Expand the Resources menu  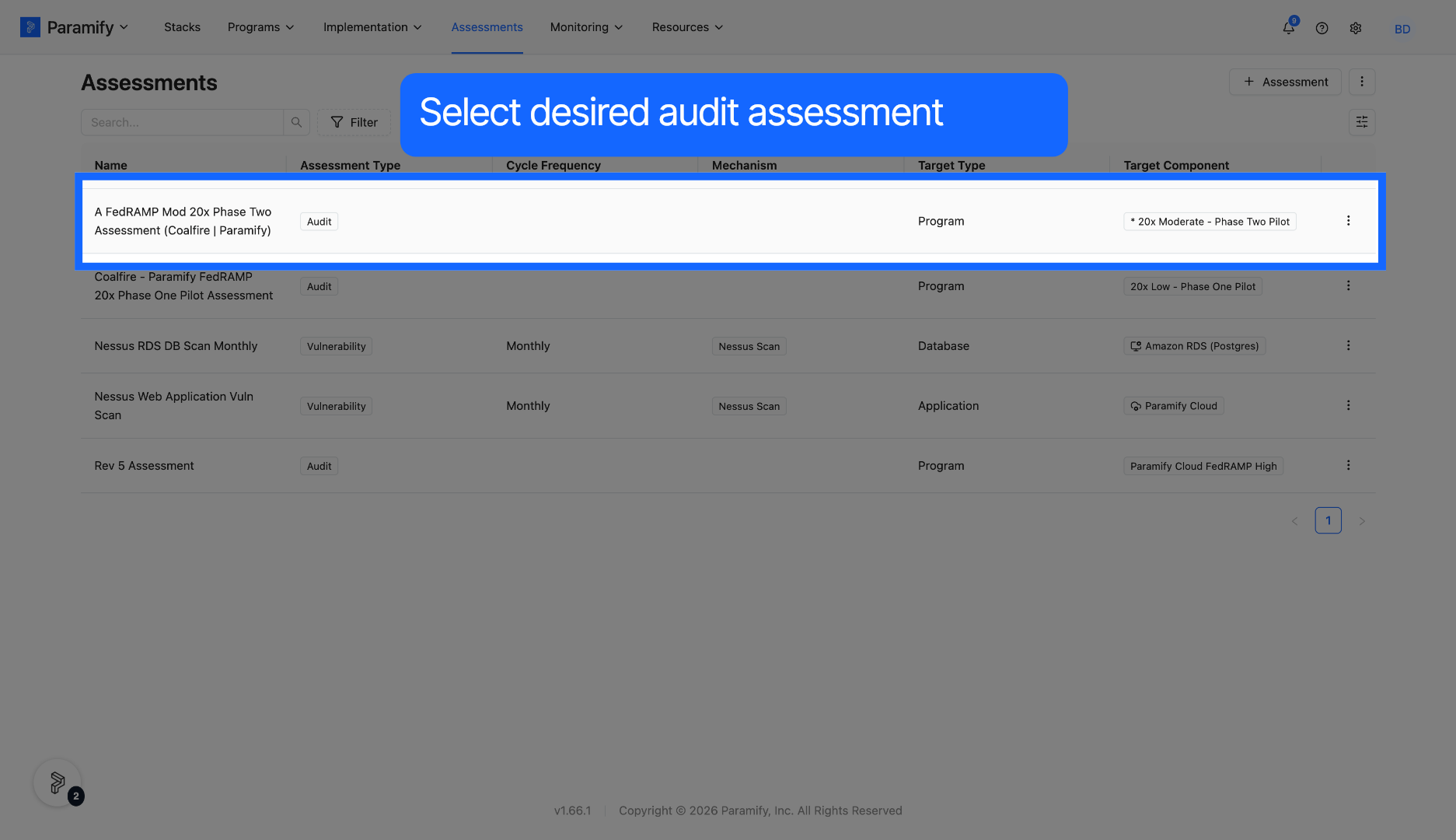[x=687, y=27]
